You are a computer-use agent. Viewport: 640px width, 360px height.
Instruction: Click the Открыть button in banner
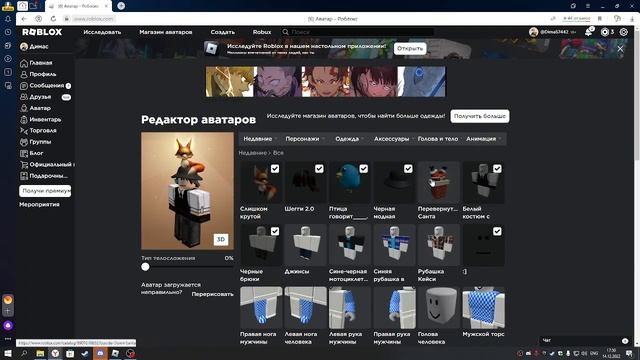point(410,49)
